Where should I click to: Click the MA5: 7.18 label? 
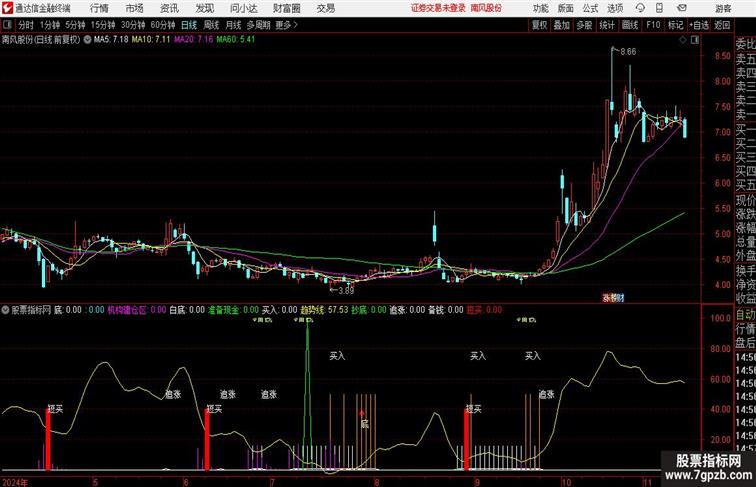point(111,40)
